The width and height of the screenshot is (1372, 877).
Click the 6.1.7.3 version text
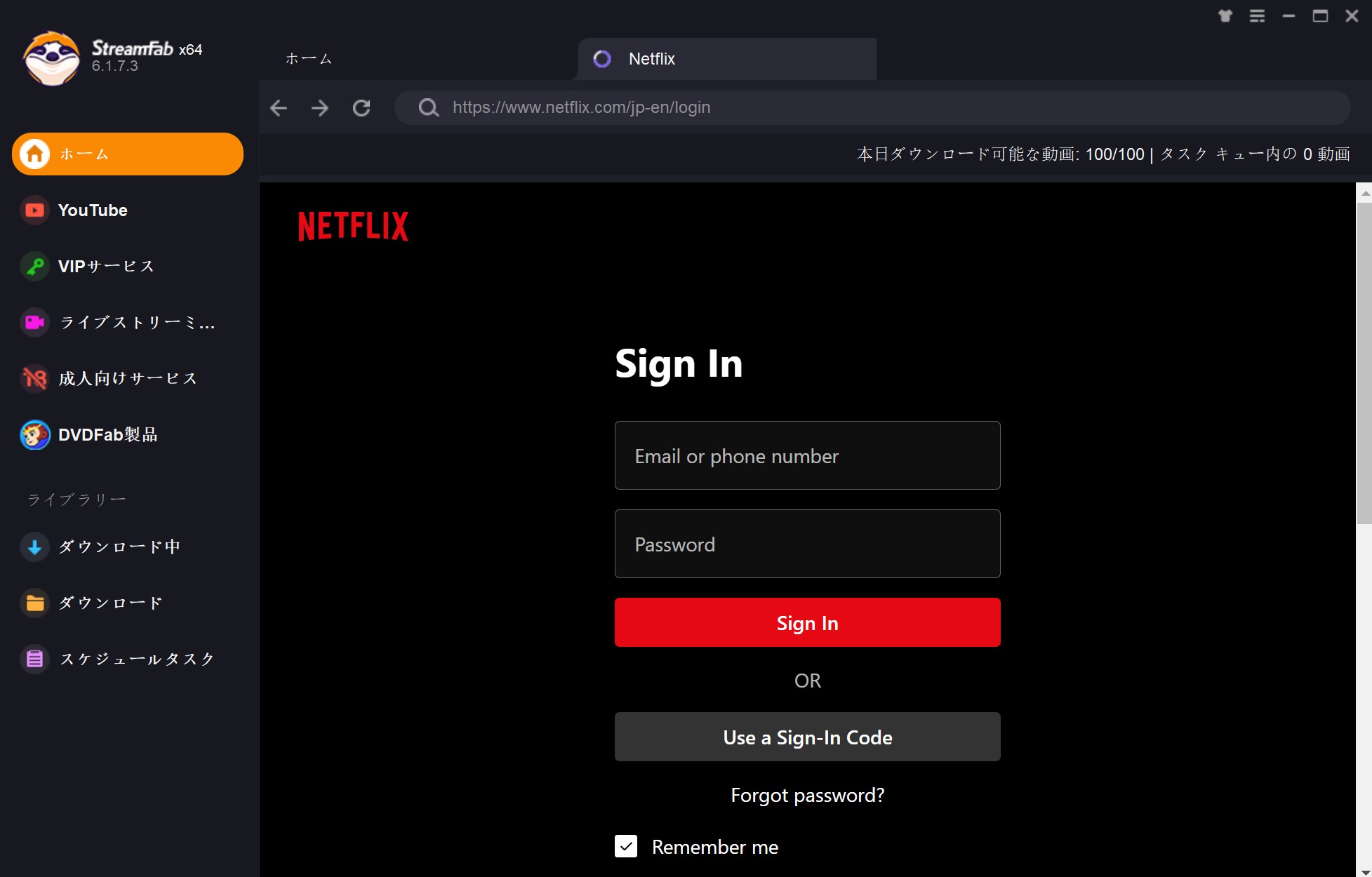[x=115, y=66]
